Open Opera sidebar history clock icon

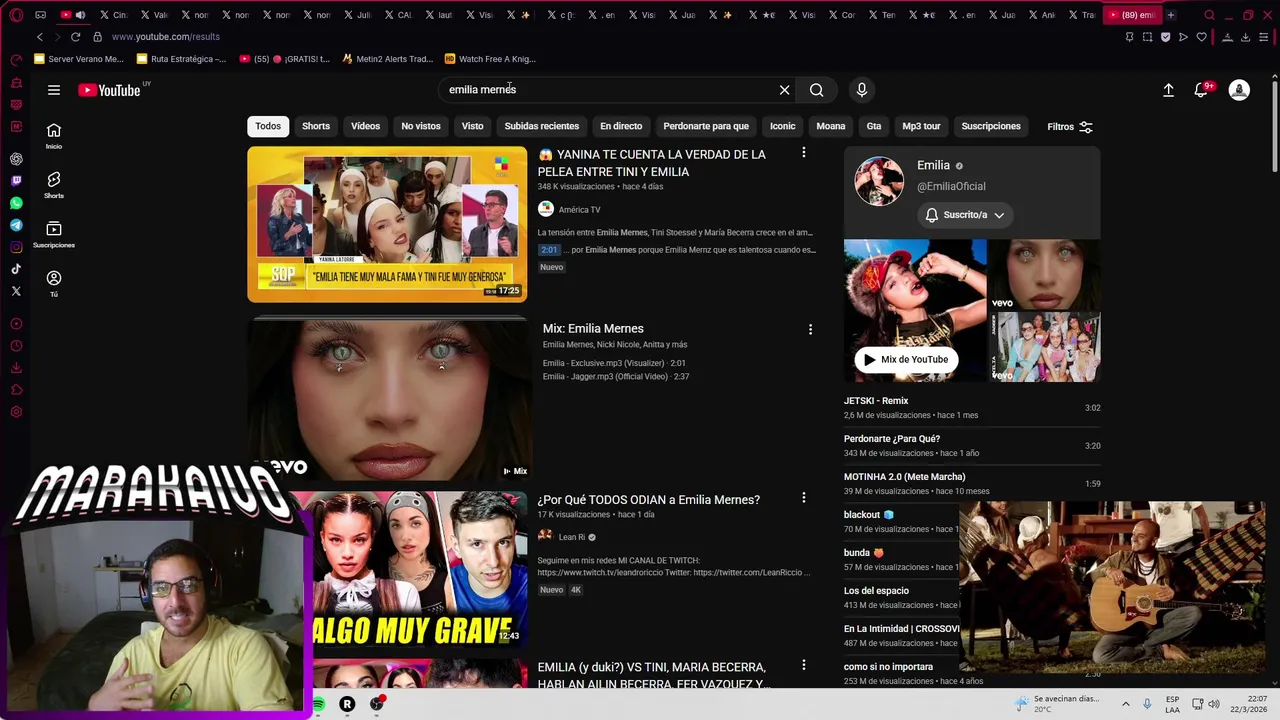click(x=16, y=346)
